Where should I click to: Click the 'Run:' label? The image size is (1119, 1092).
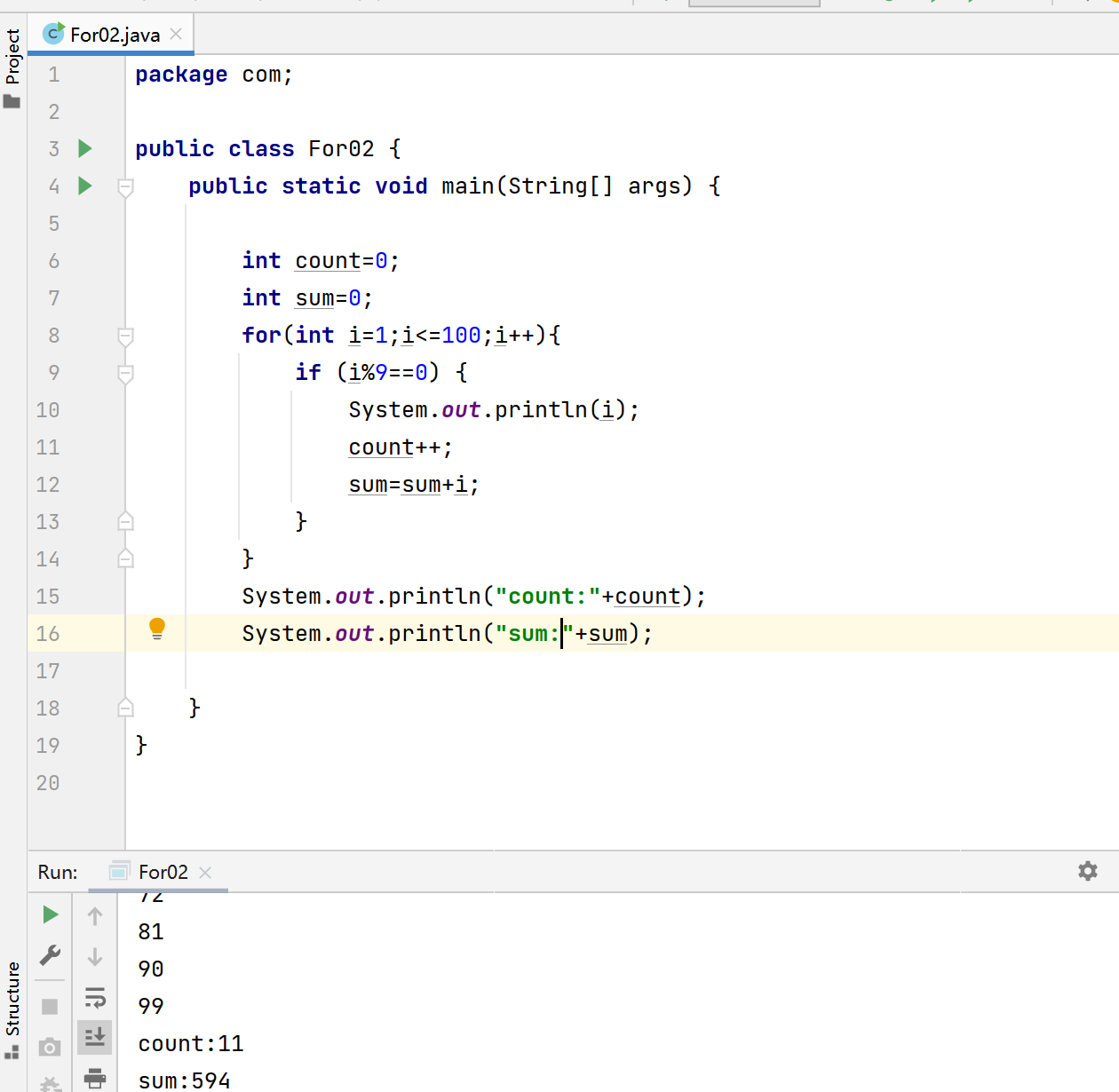(x=58, y=872)
